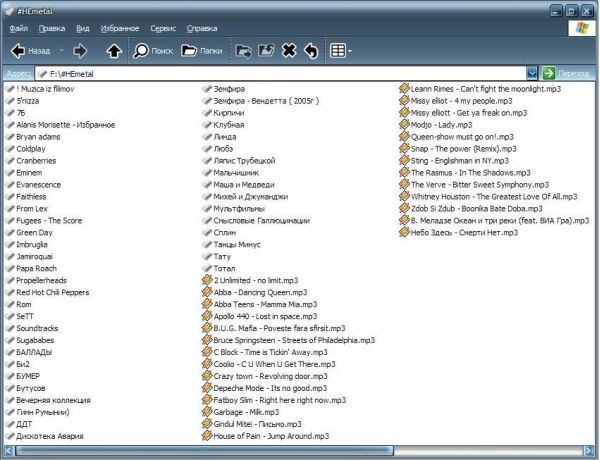Select "Ляпис Трубецкой" folder name

click(x=244, y=161)
